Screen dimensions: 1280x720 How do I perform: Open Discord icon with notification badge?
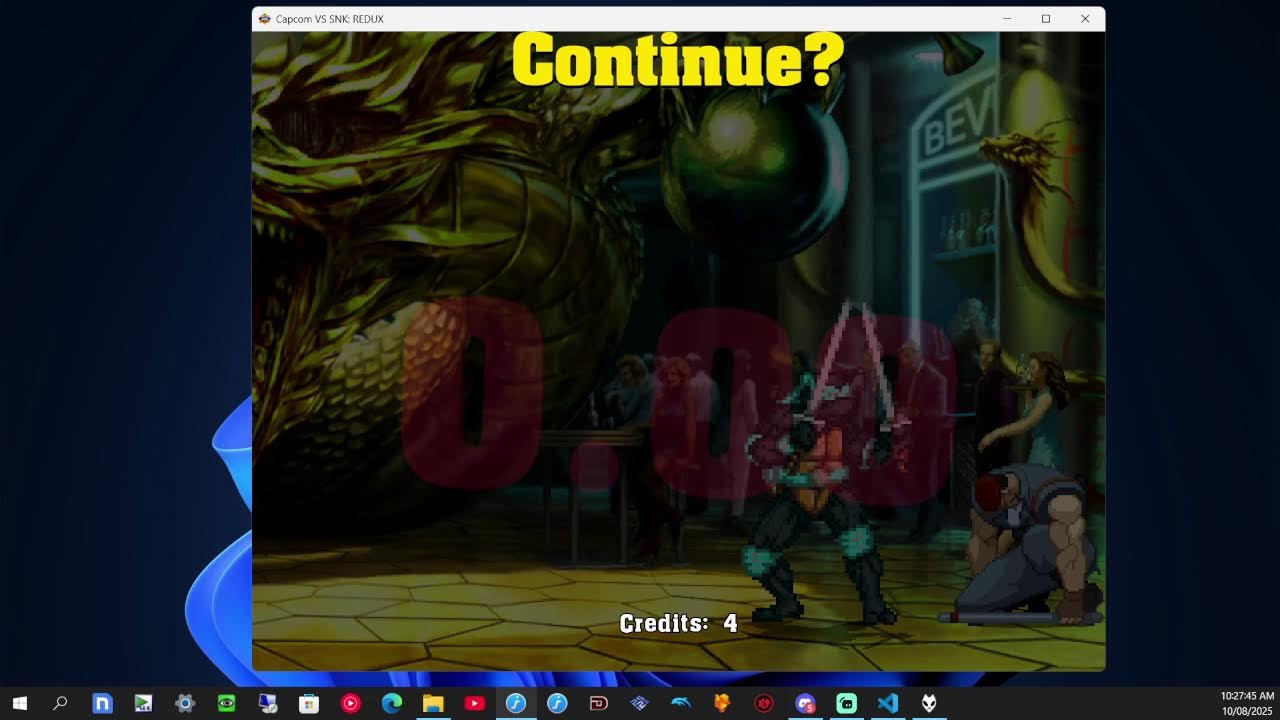pyautogui.click(x=805, y=703)
